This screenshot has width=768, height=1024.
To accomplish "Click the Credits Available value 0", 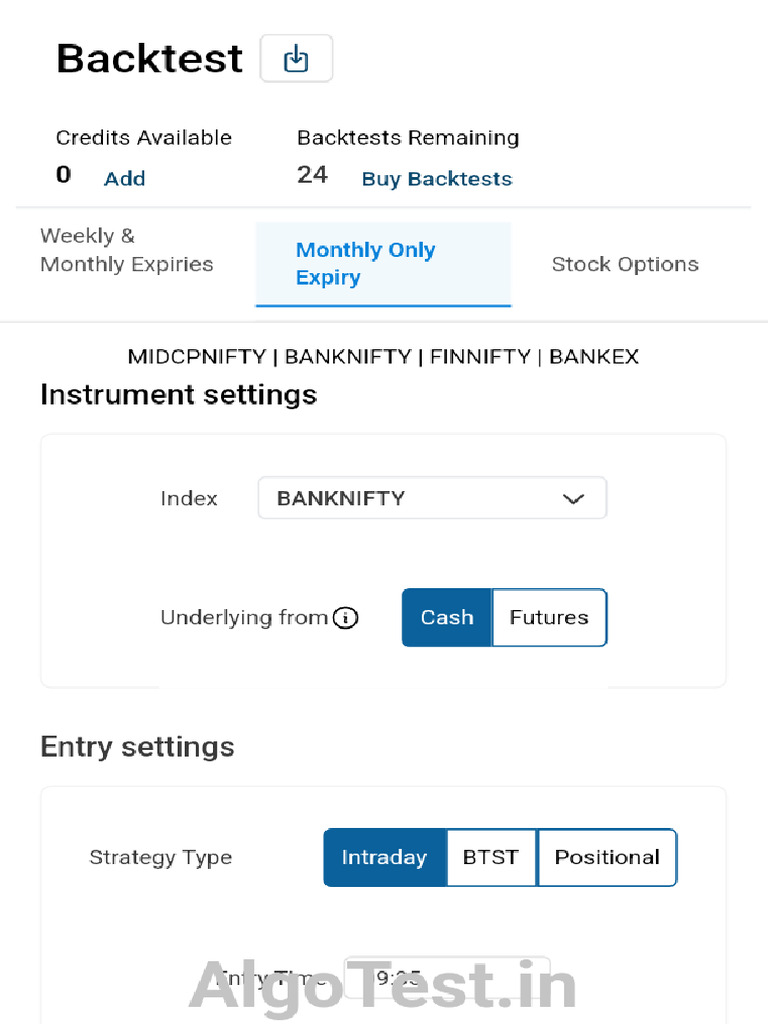I will pos(64,175).
